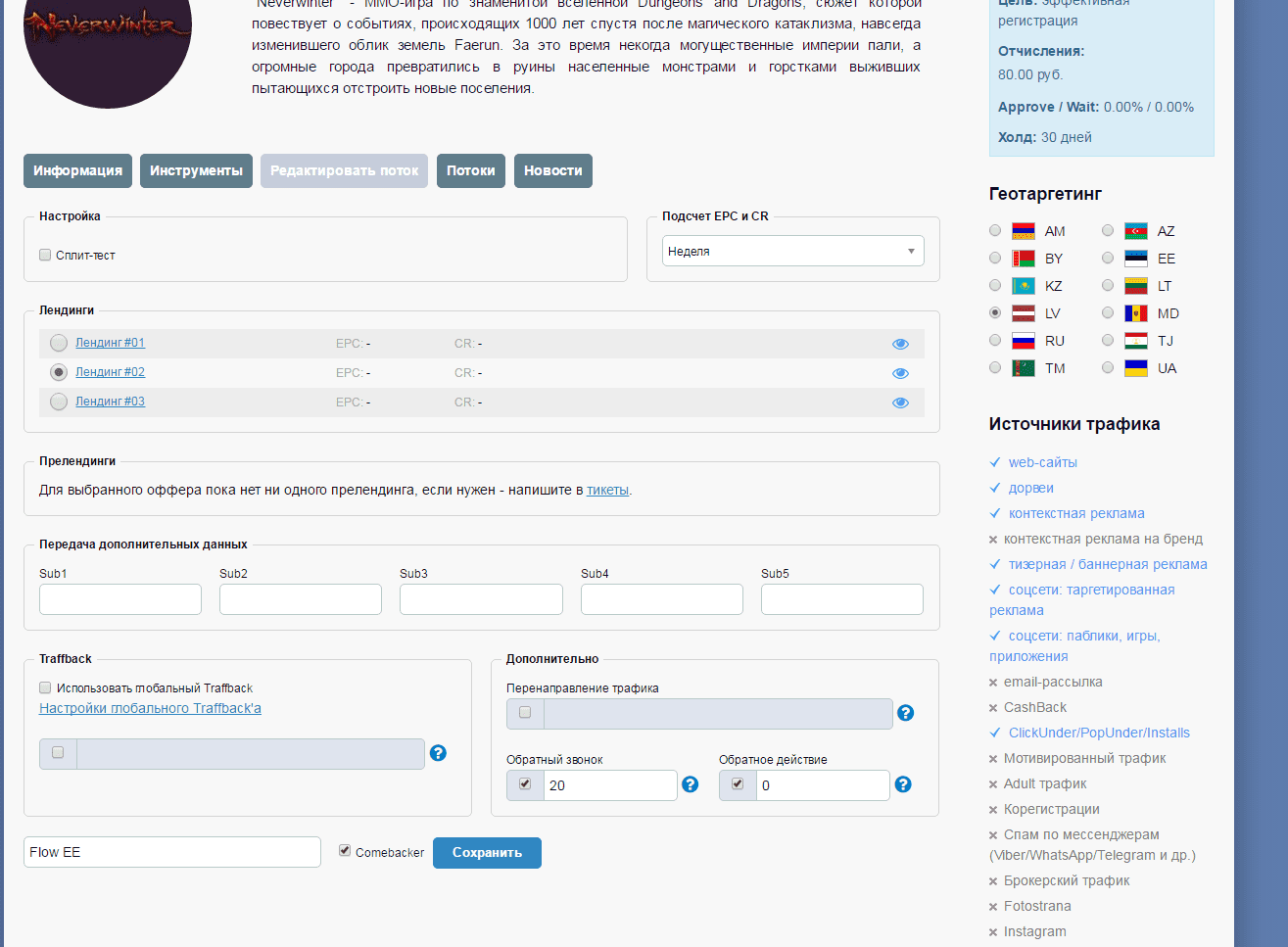Open the Лендинг #01 link

click(110, 343)
